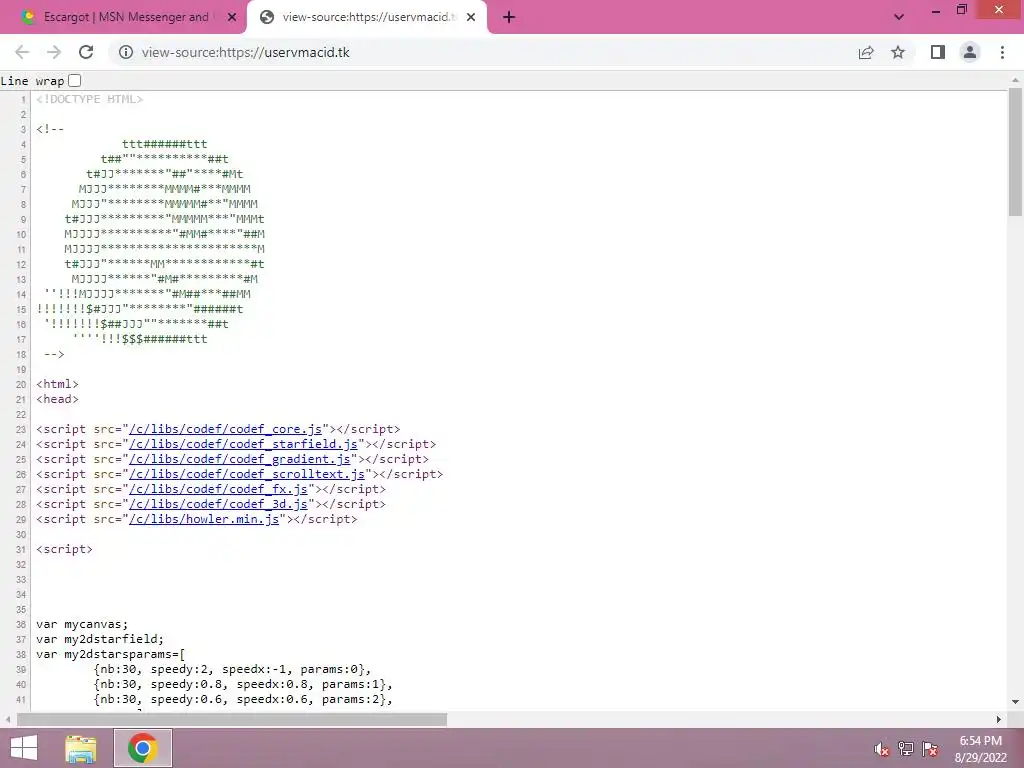Click the horizontal scrollbar thumb
This screenshot has width=1024, height=768.
(232, 719)
